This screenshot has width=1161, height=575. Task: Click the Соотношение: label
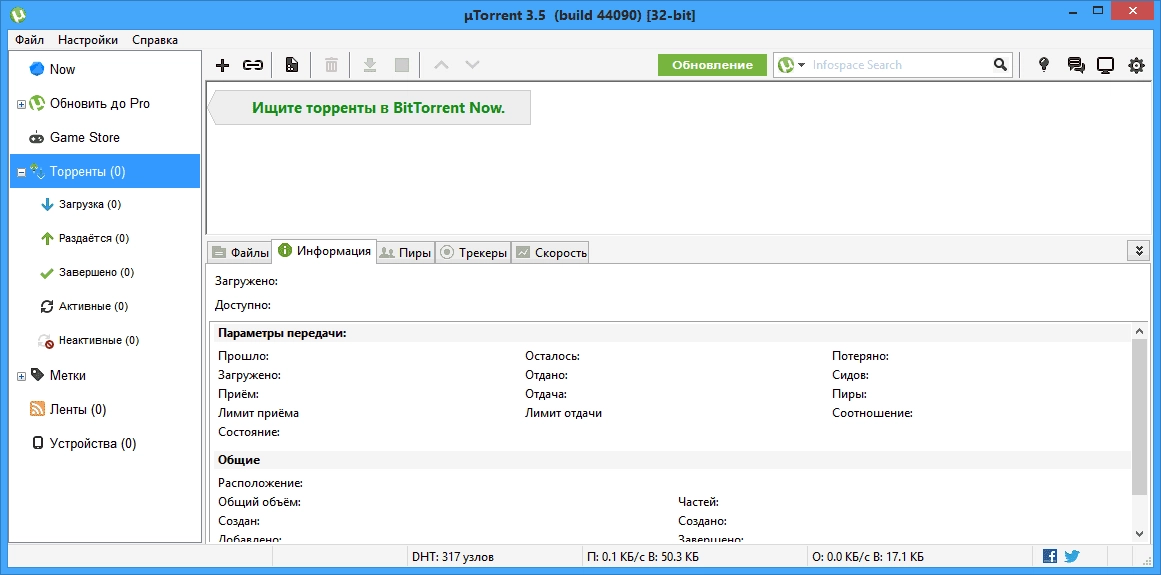872,413
